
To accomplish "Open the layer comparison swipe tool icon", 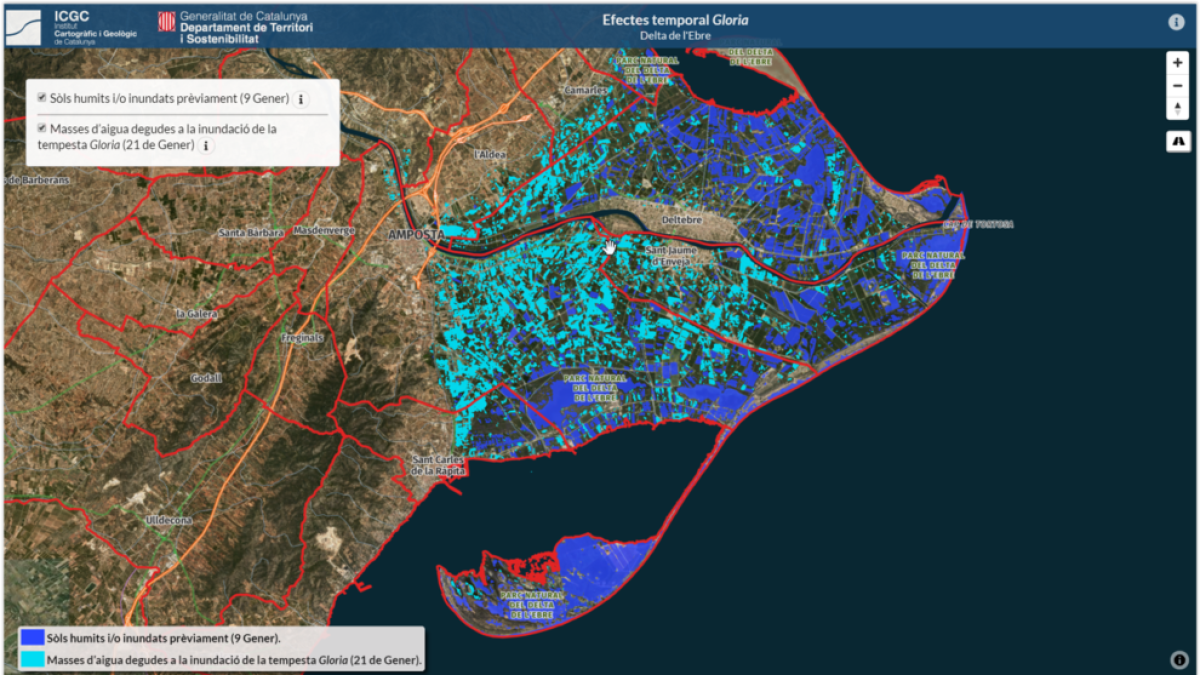I will point(1177,141).
